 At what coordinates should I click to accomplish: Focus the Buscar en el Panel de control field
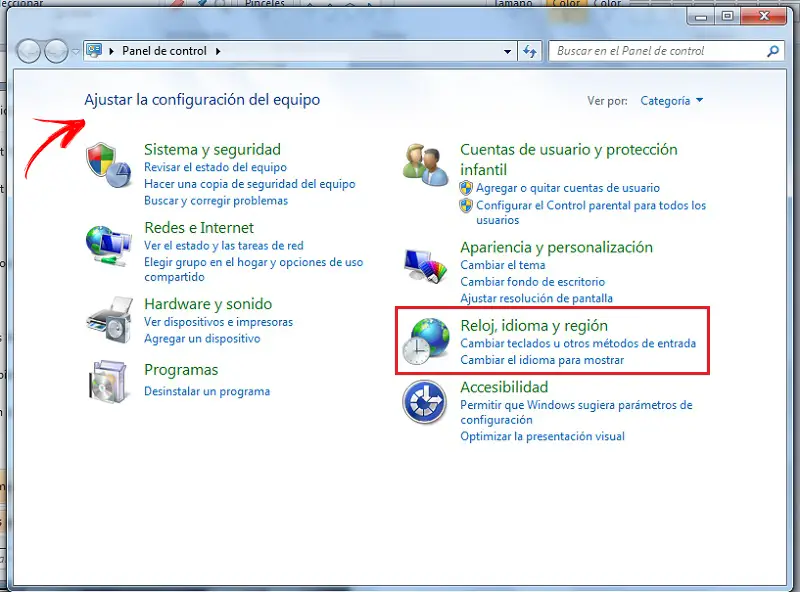pyautogui.click(x=666, y=51)
